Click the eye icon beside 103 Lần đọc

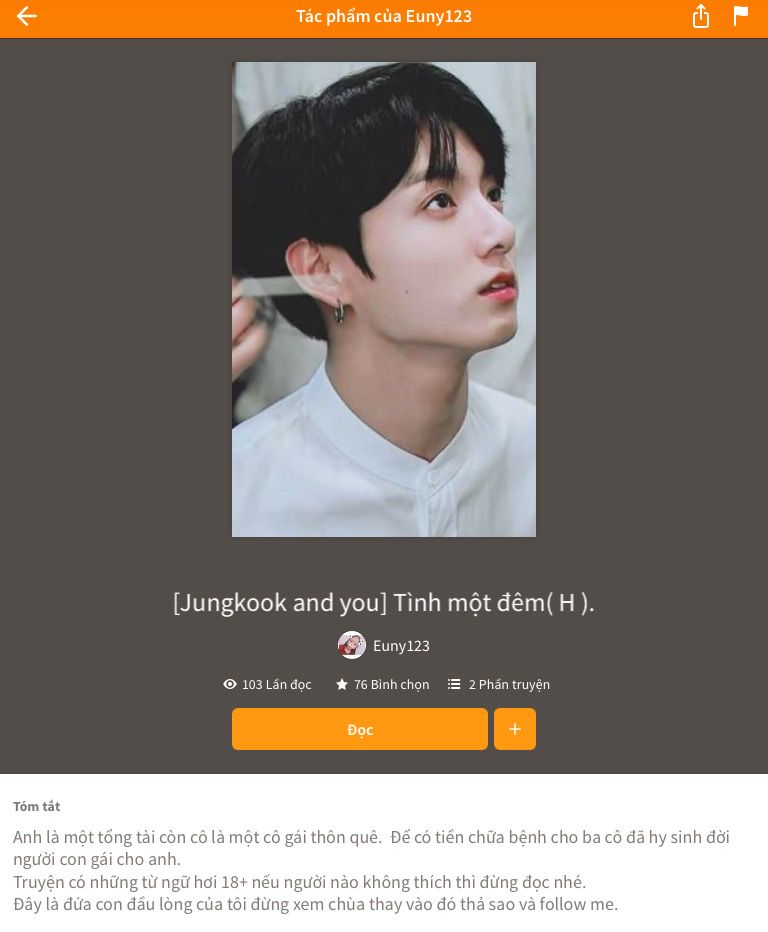229,684
